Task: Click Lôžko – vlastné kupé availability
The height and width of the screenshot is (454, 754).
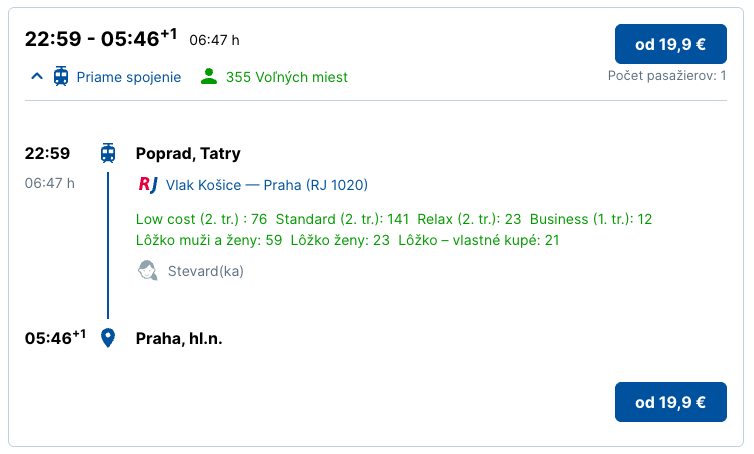Action: pyautogui.click(x=479, y=240)
